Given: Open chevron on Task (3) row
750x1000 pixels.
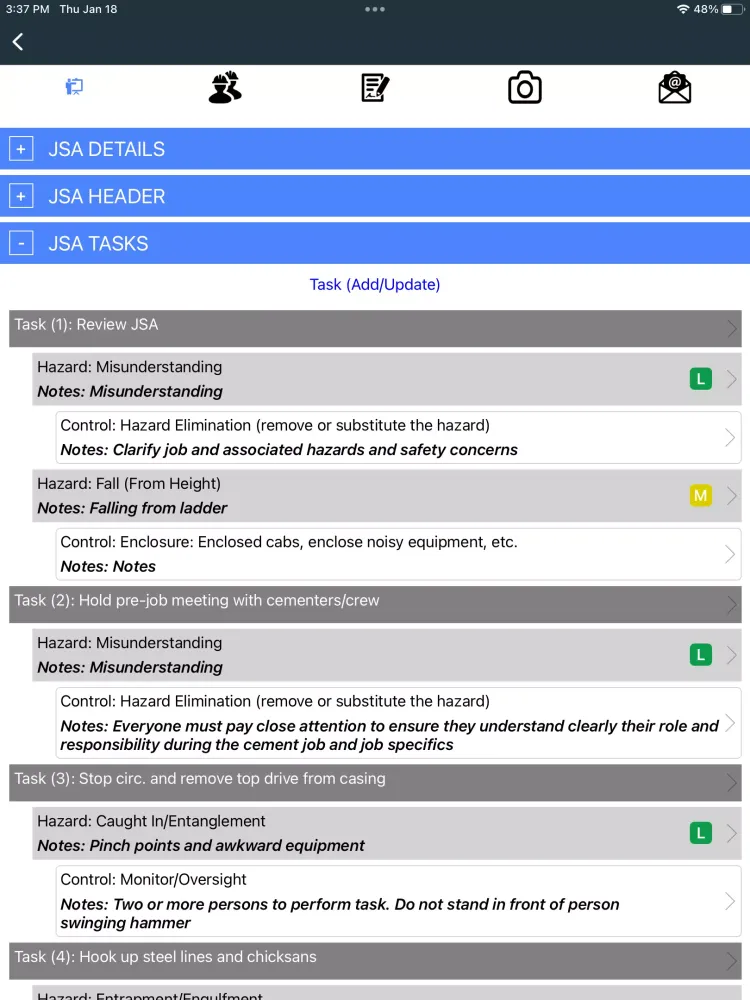Looking at the screenshot, I should tap(732, 783).
